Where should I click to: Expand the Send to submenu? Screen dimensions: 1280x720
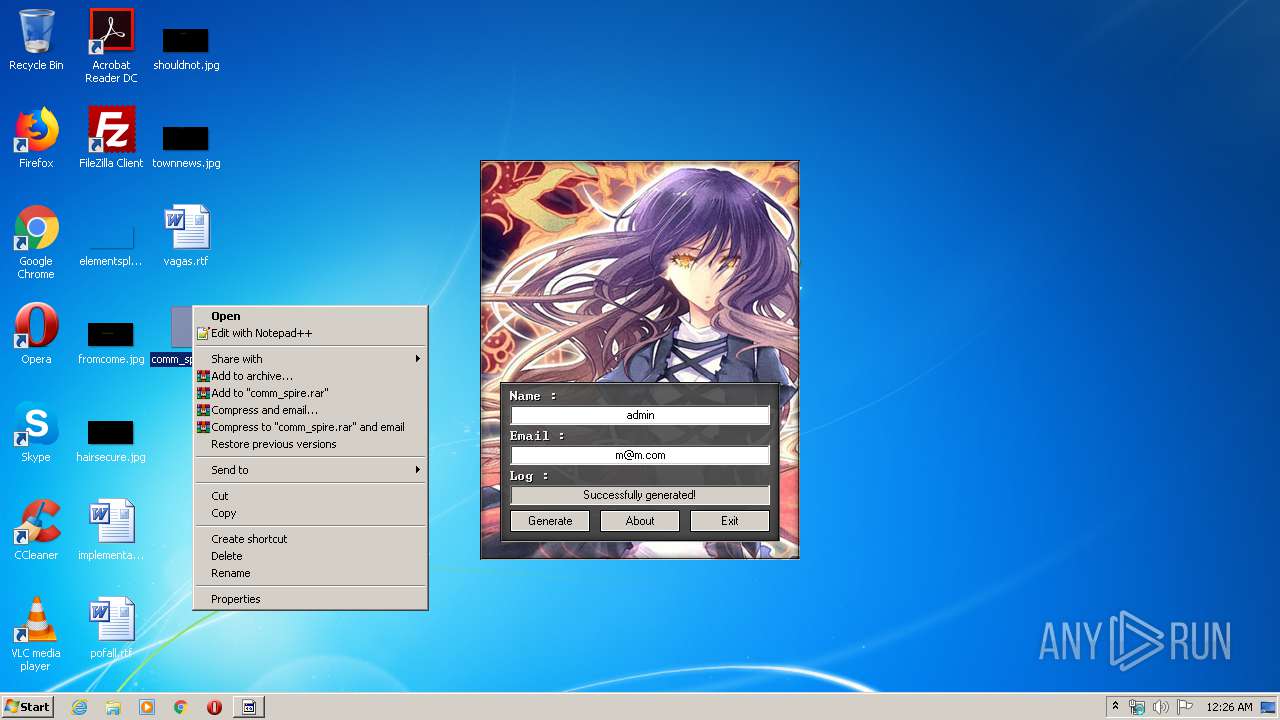310,470
